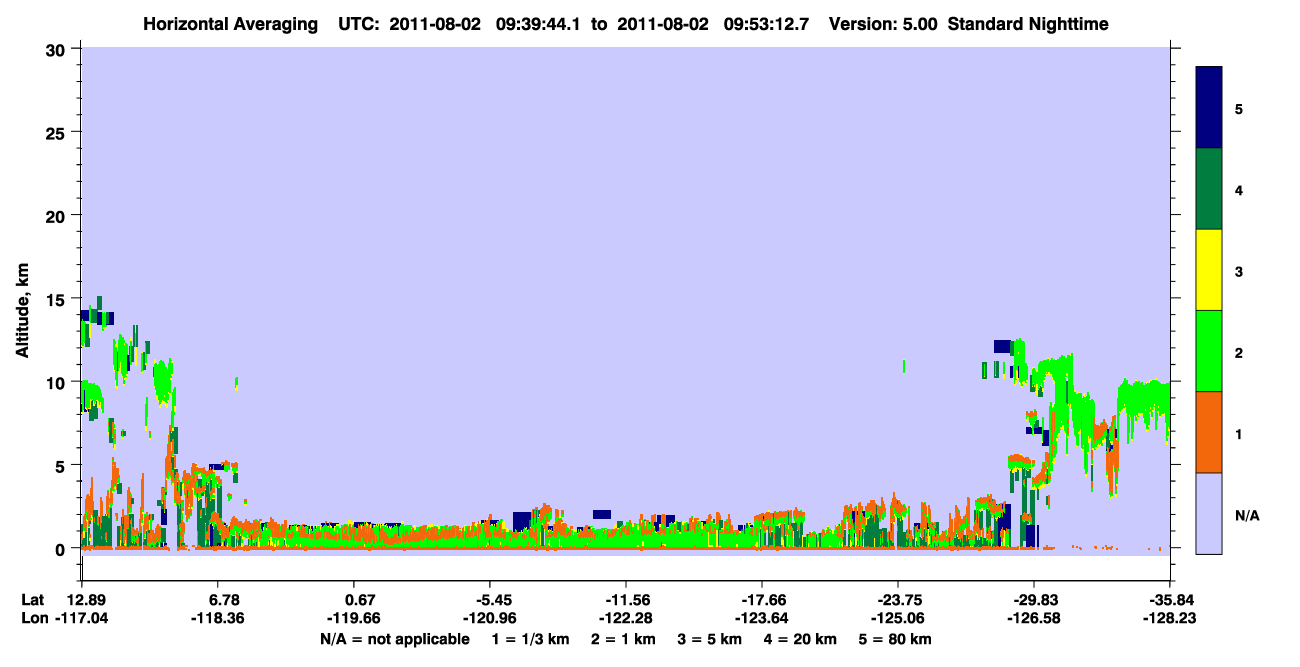
Task: Click the longitude value -122.28
Action: [x=625, y=619]
